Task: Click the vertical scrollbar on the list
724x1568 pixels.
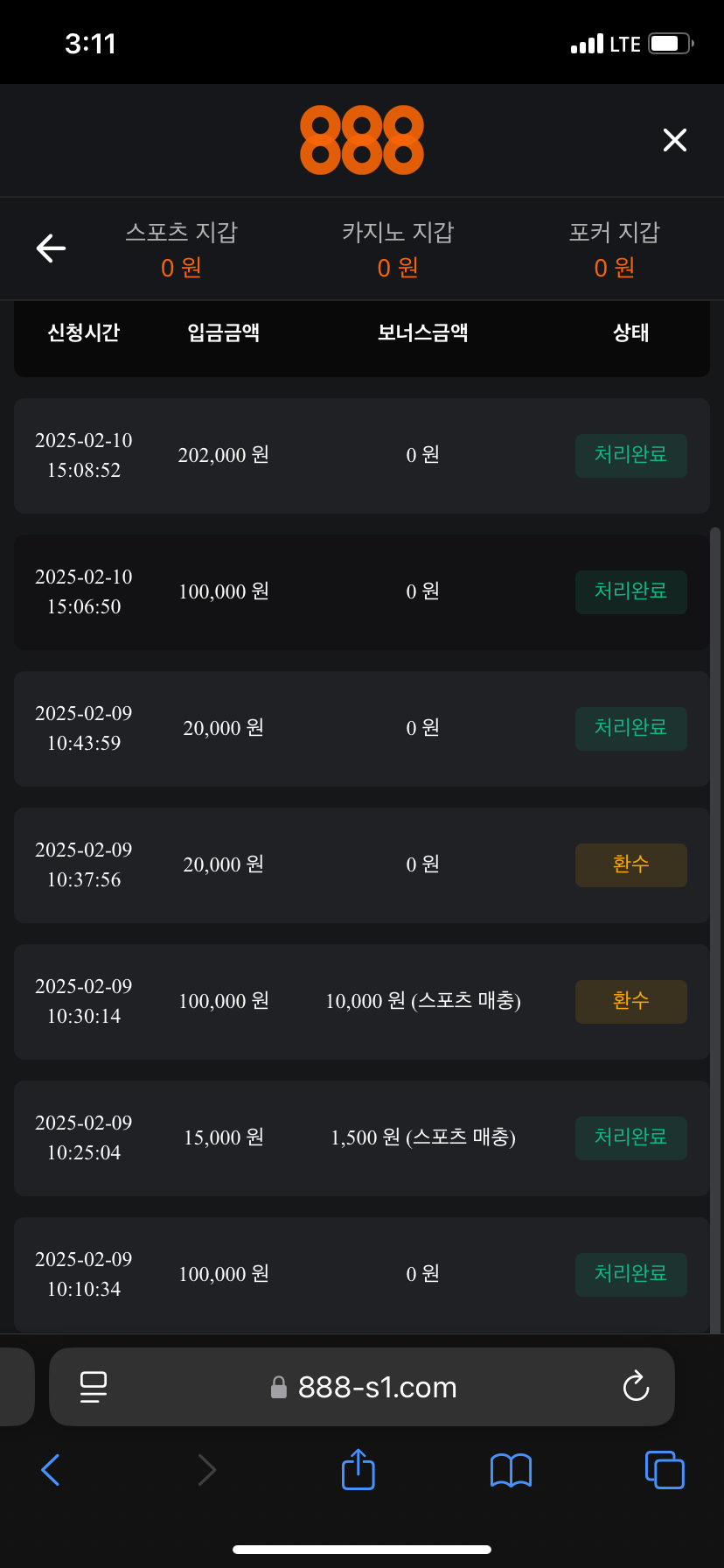Action: pos(715,875)
